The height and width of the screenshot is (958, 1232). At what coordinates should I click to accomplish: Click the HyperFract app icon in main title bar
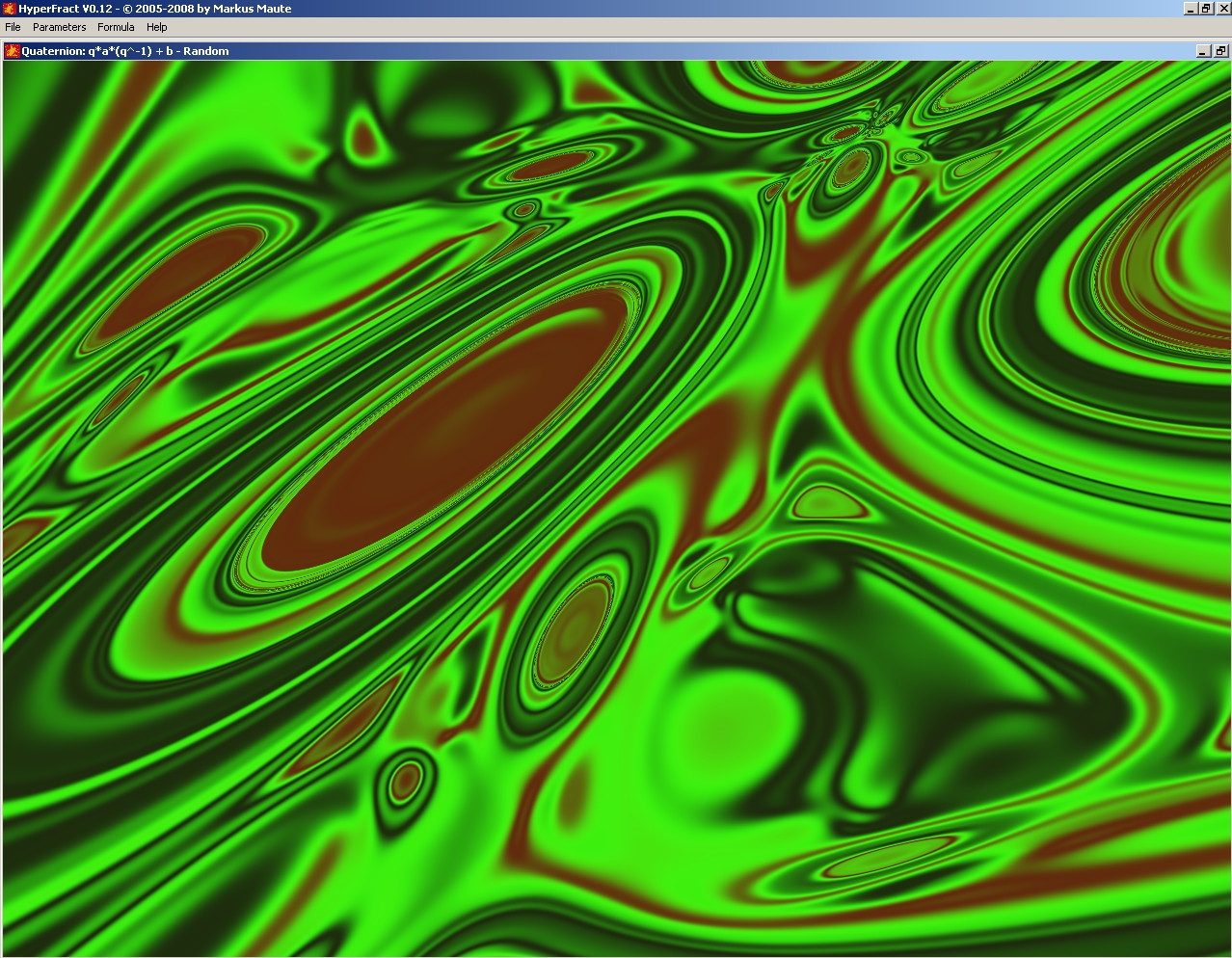[9, 9]
